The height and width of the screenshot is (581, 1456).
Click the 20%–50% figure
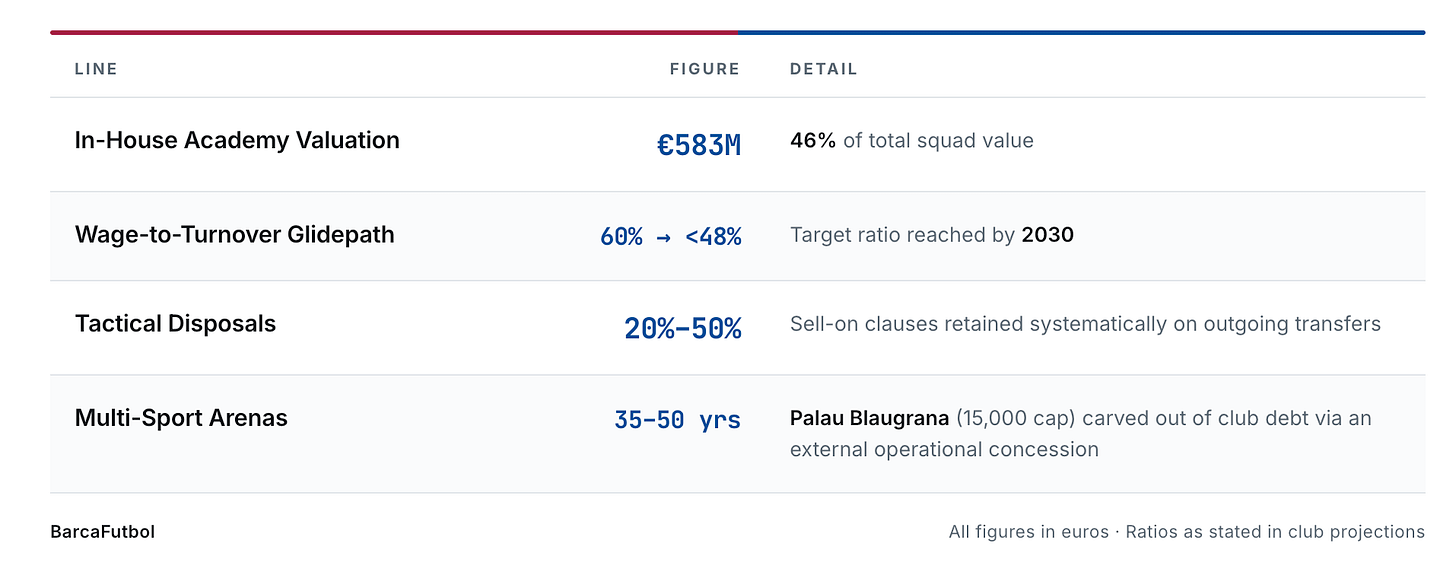[x=683, y=329]
